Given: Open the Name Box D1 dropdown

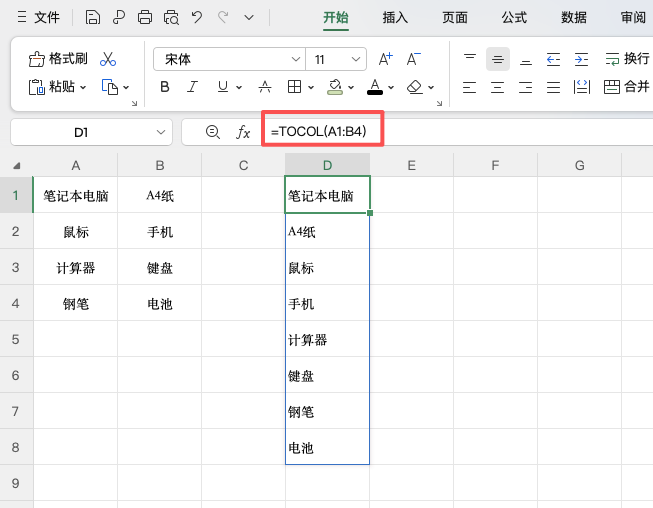Looking at the screenshot, I should 161,132.
